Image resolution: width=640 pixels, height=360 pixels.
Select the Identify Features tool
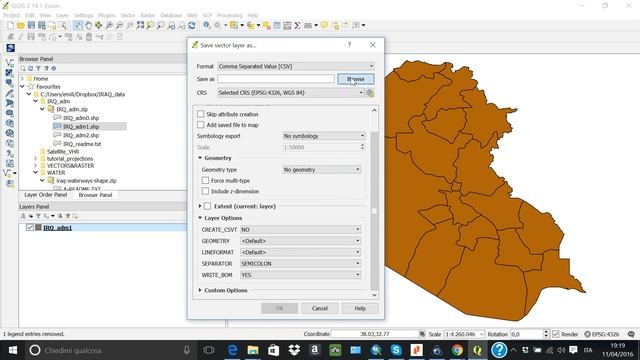pos(207,25)
